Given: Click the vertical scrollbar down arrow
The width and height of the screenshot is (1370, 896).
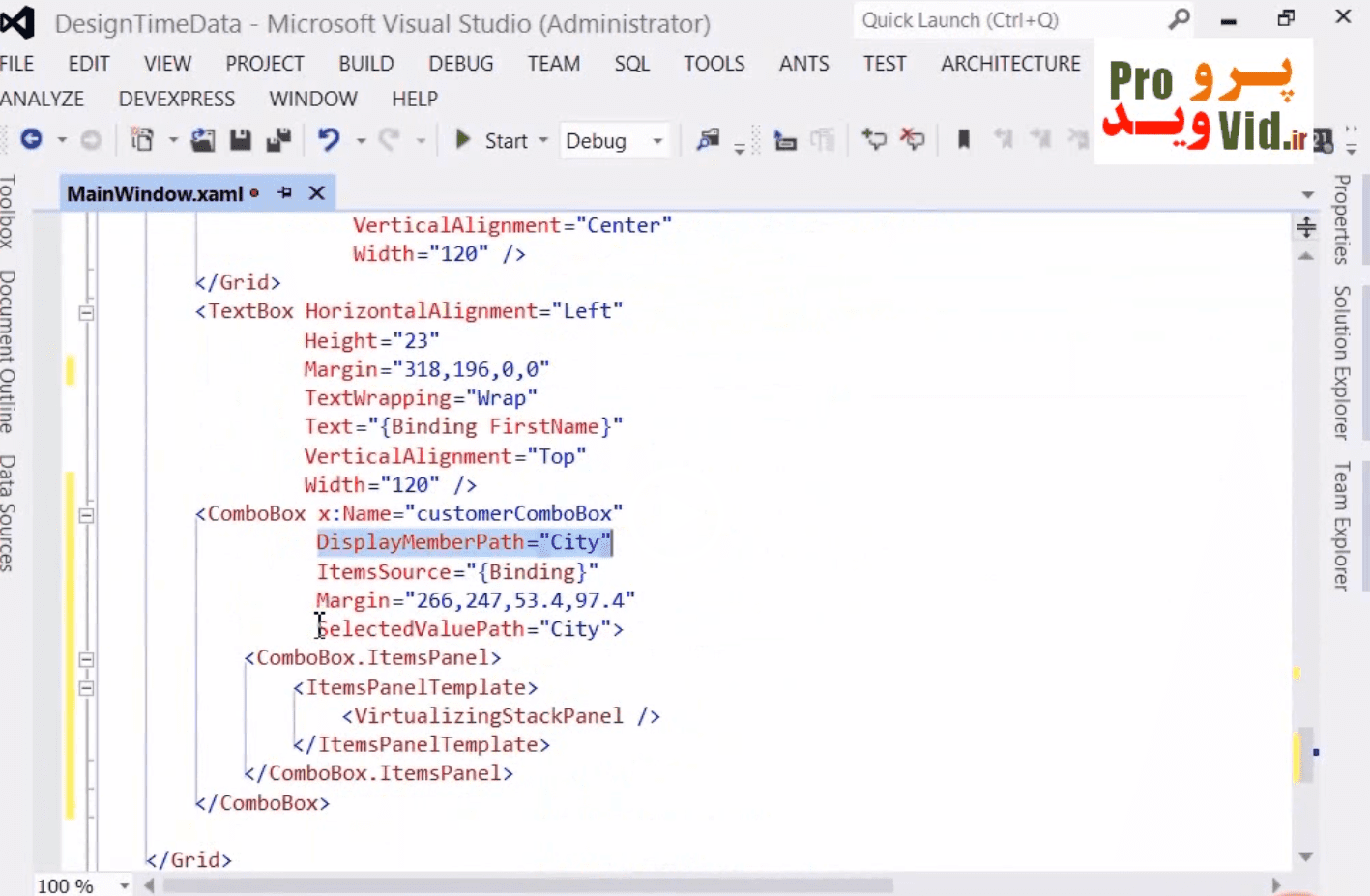Looking at the screenshot, I should tap(1306, 856).
